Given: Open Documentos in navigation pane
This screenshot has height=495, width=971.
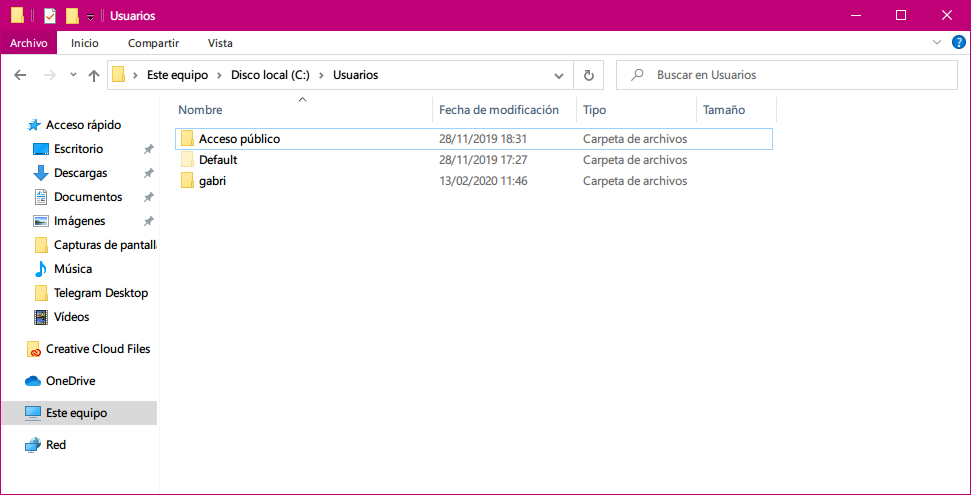Looking at the screenshot, I should click(88, 197).
